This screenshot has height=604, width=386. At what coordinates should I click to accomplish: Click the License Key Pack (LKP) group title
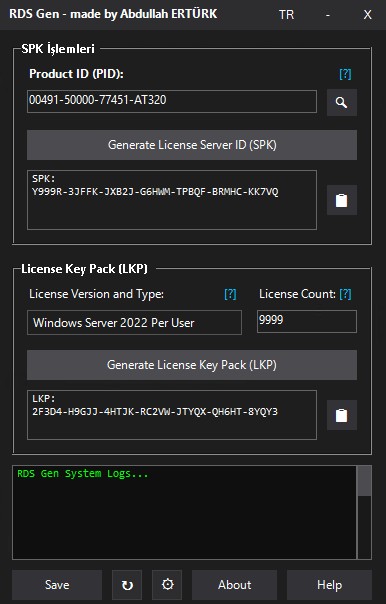pyautogui.click(x=84, y=268)
